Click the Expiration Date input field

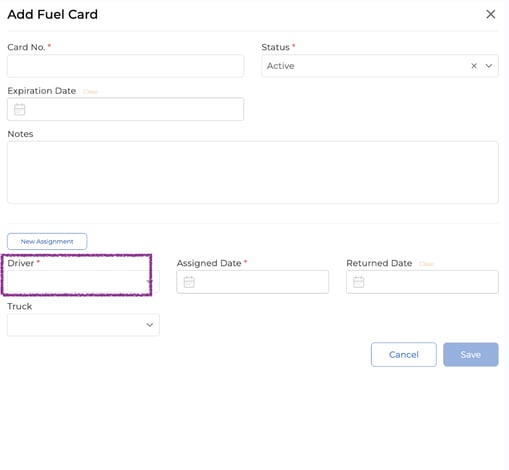coord(125,109)
